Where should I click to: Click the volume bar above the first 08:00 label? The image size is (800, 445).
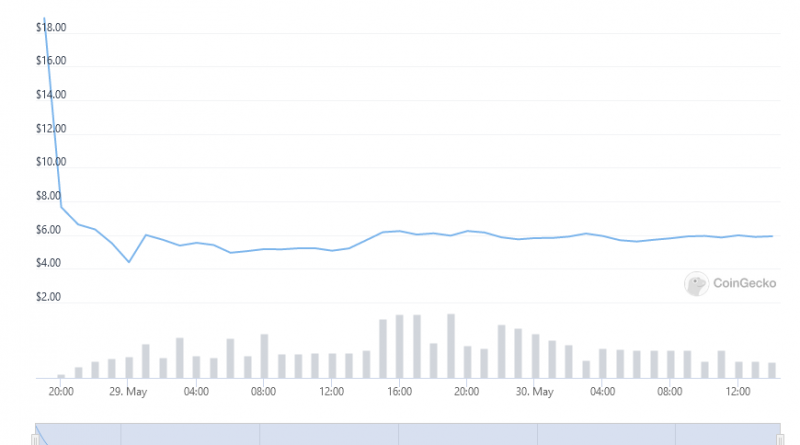(264, 355)
